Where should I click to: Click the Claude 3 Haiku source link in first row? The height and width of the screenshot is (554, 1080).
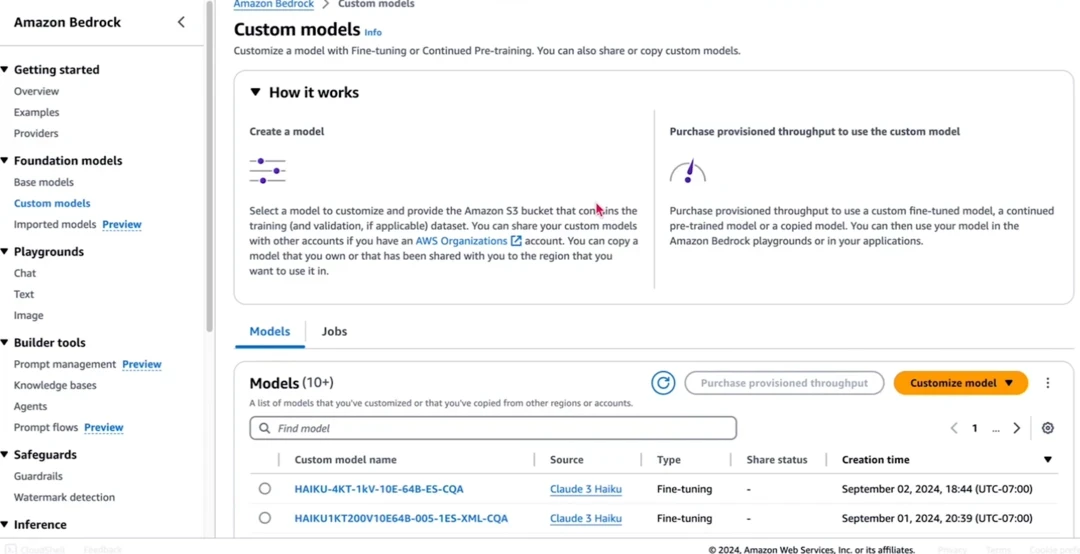586,489
